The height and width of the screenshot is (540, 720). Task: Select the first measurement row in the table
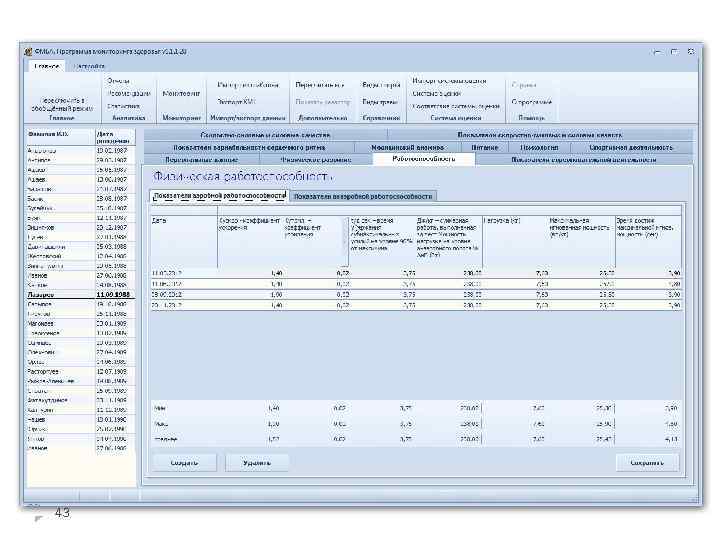[x=416, y=274]
